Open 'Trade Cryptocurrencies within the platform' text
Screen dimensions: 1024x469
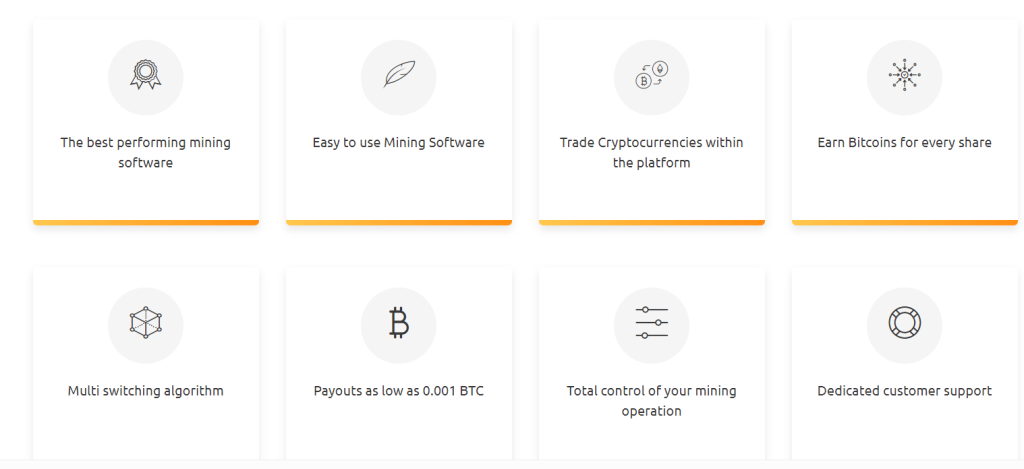coord(652,152)
